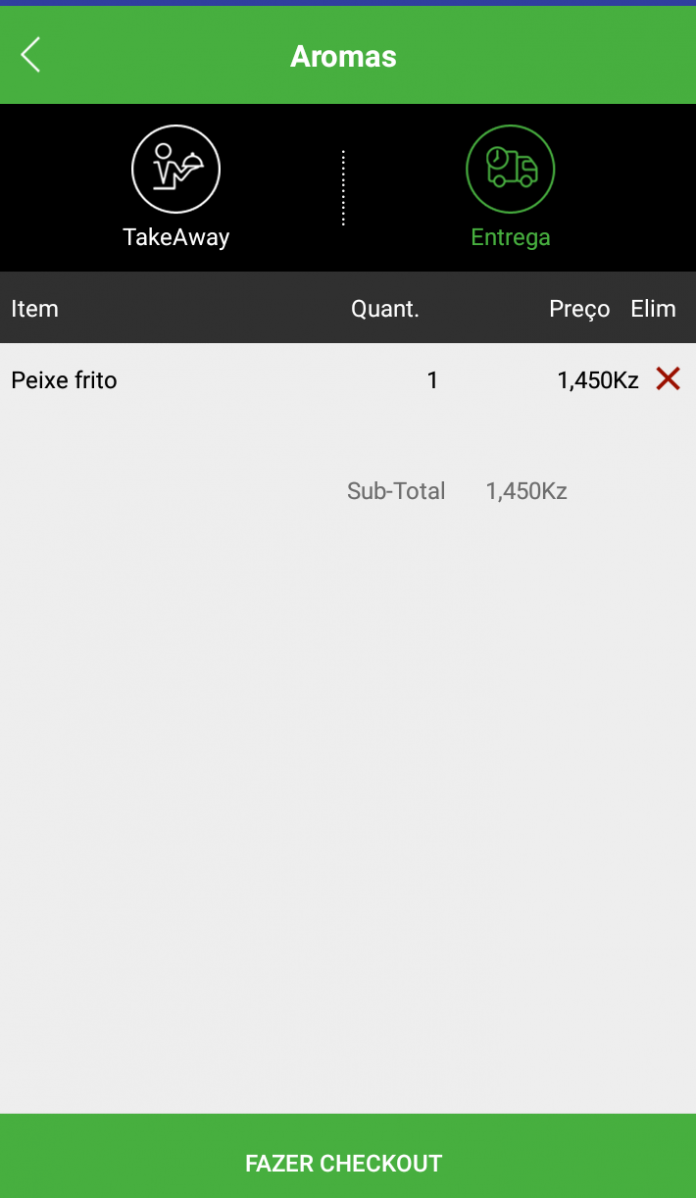
Task: Click the Aromas restaurant title
Action: coord(343,56)
